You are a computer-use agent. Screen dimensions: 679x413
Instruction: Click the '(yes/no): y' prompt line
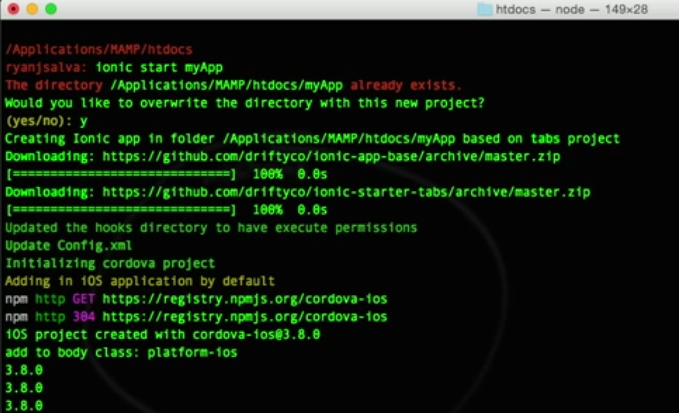pyautogui.click(x=46, y=121)
